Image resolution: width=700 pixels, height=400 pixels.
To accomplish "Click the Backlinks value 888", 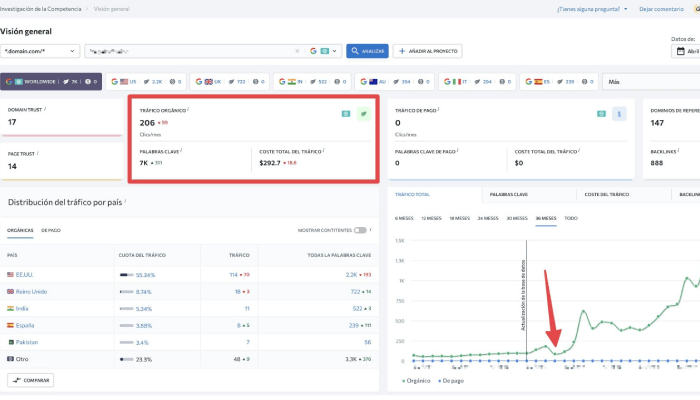I will (657, 163).
